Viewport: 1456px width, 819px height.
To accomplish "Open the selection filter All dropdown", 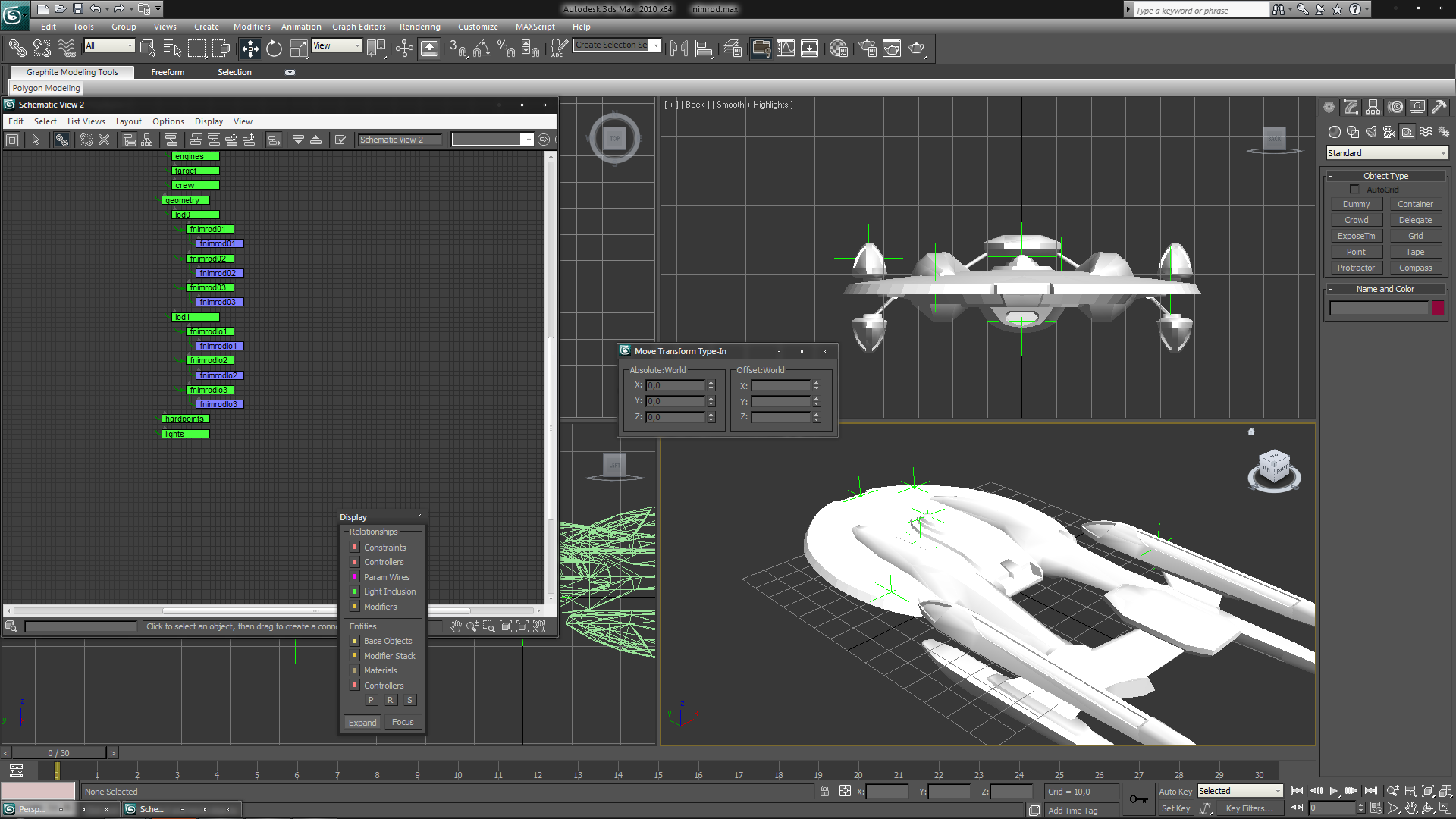I will coord(109,45).
